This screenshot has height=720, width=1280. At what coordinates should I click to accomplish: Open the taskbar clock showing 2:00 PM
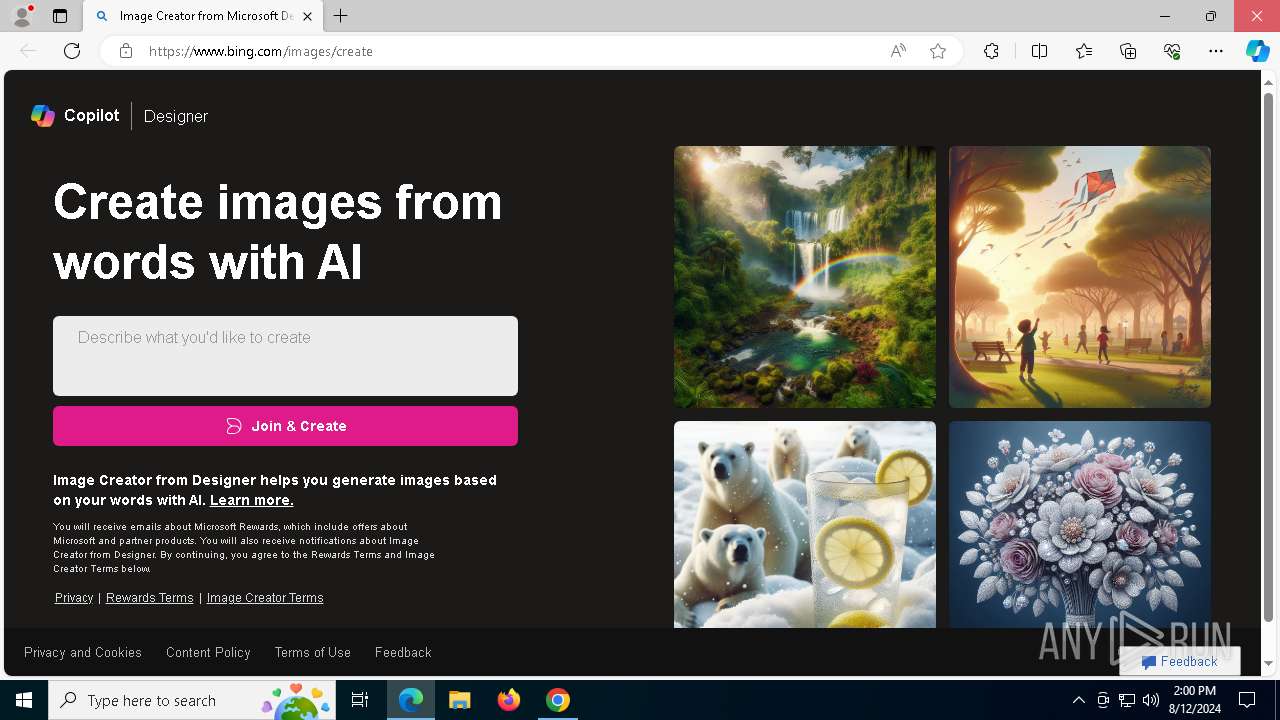(1194, 700)
